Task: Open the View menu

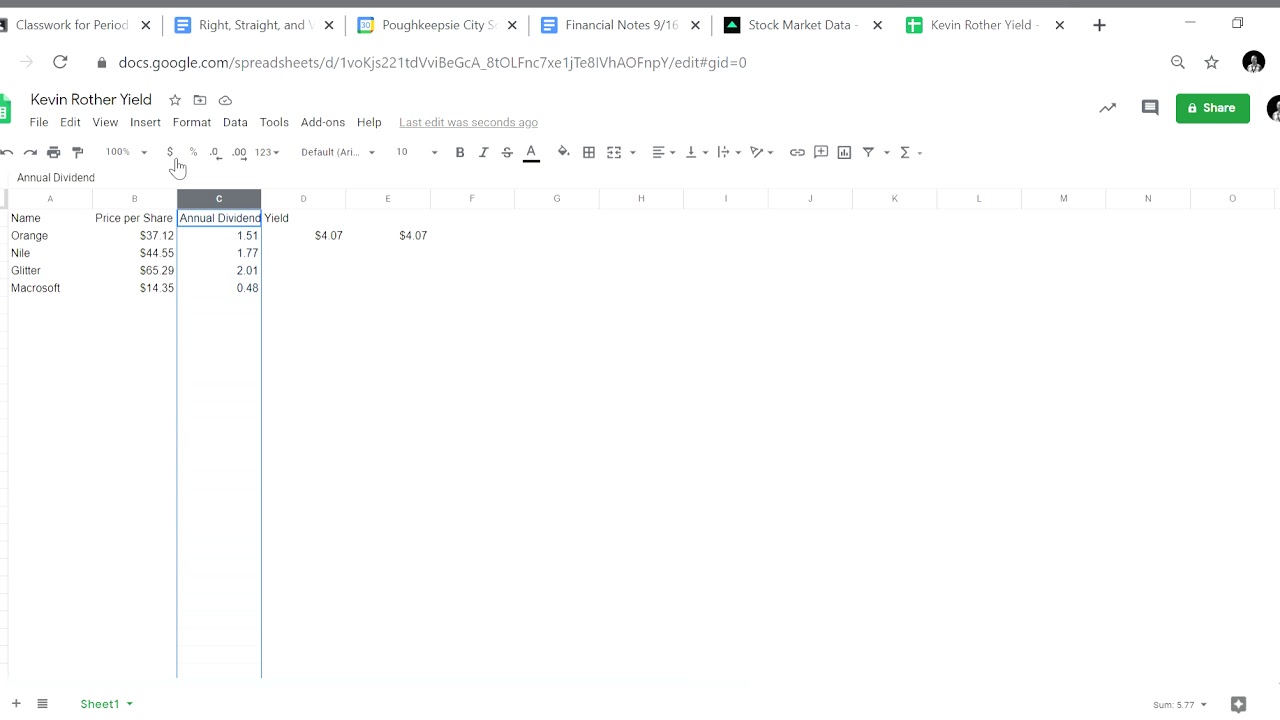Action: pyautogui.click(x=105, y=122)
